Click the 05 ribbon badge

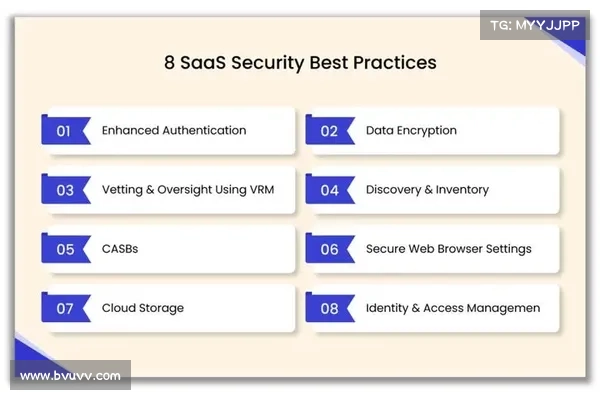[x=66, y=248]
